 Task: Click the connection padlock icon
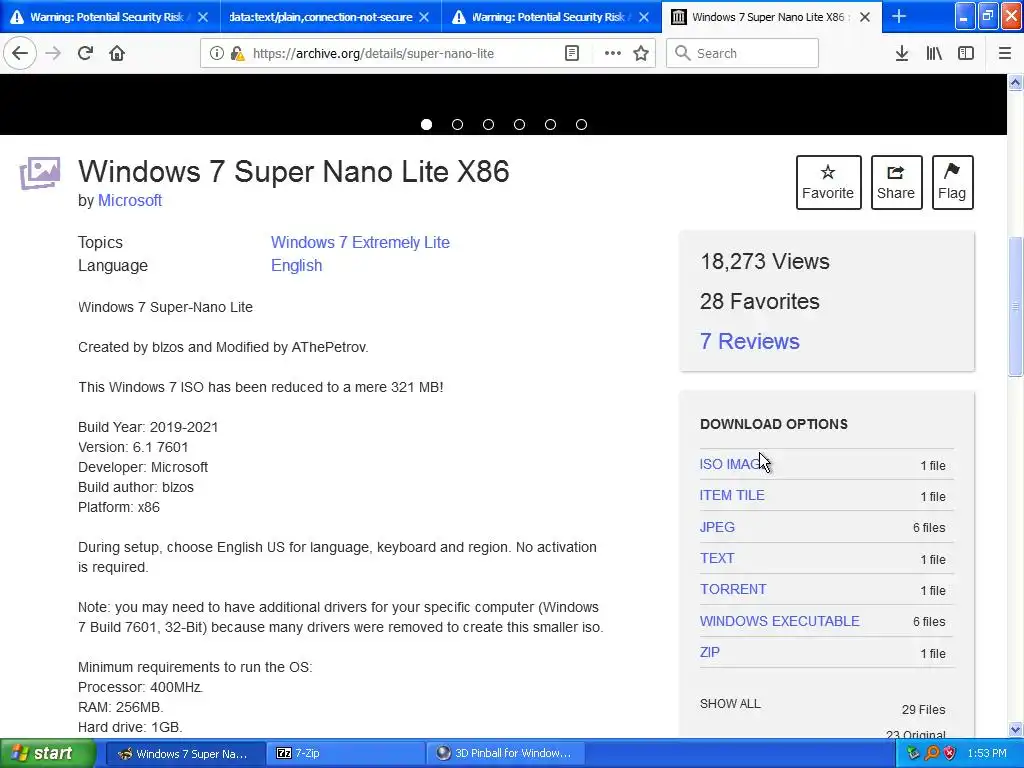click(x=237, y=54)
